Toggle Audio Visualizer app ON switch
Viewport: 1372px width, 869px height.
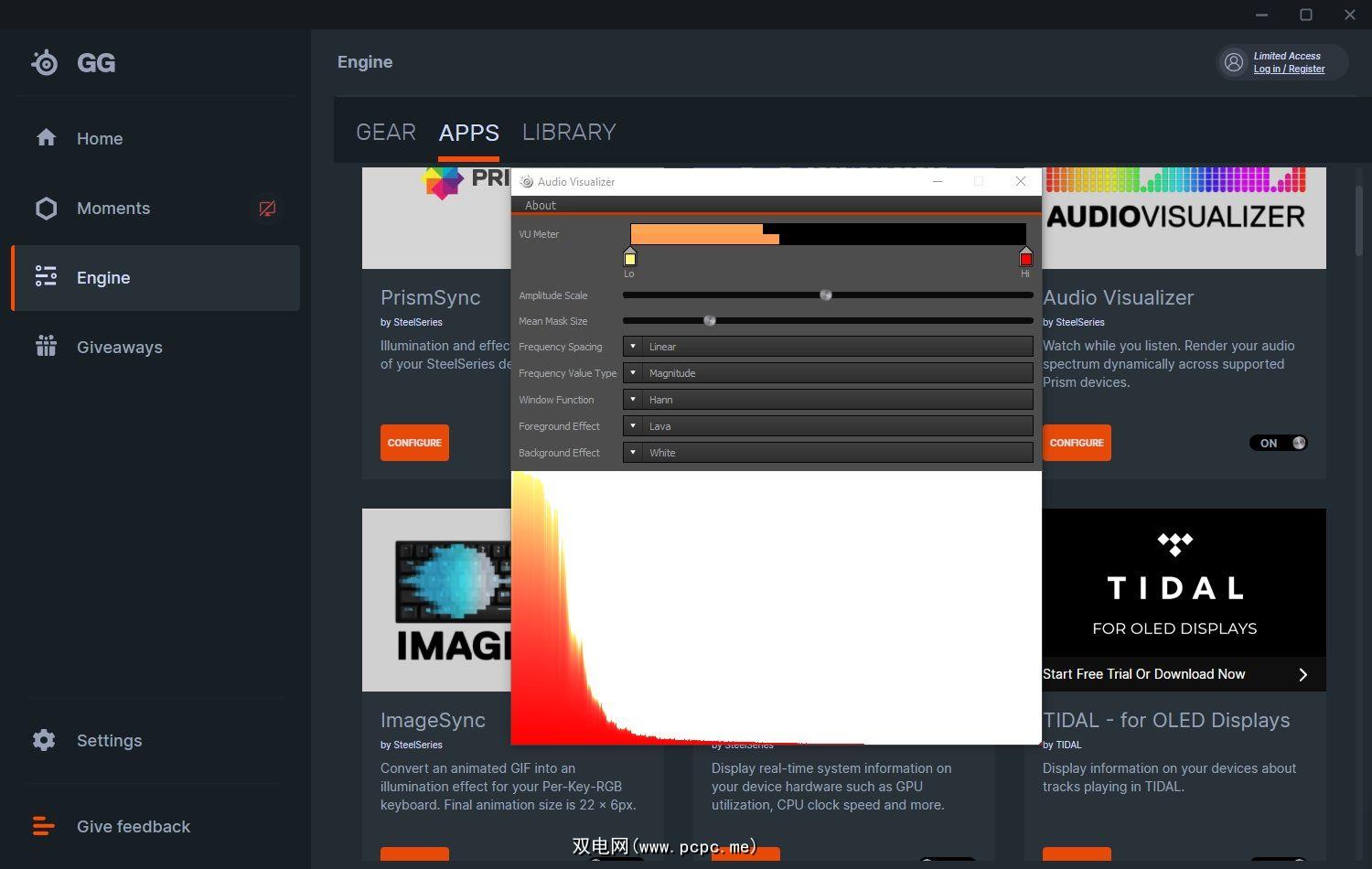coord(1278,443)
